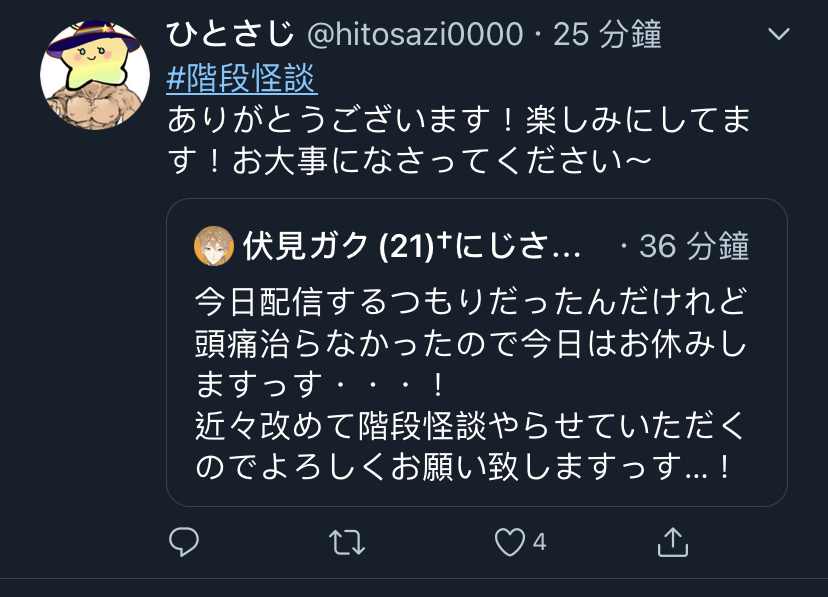Expand the tweet options chevron
The image size is (828, 597).
point(778,34)
